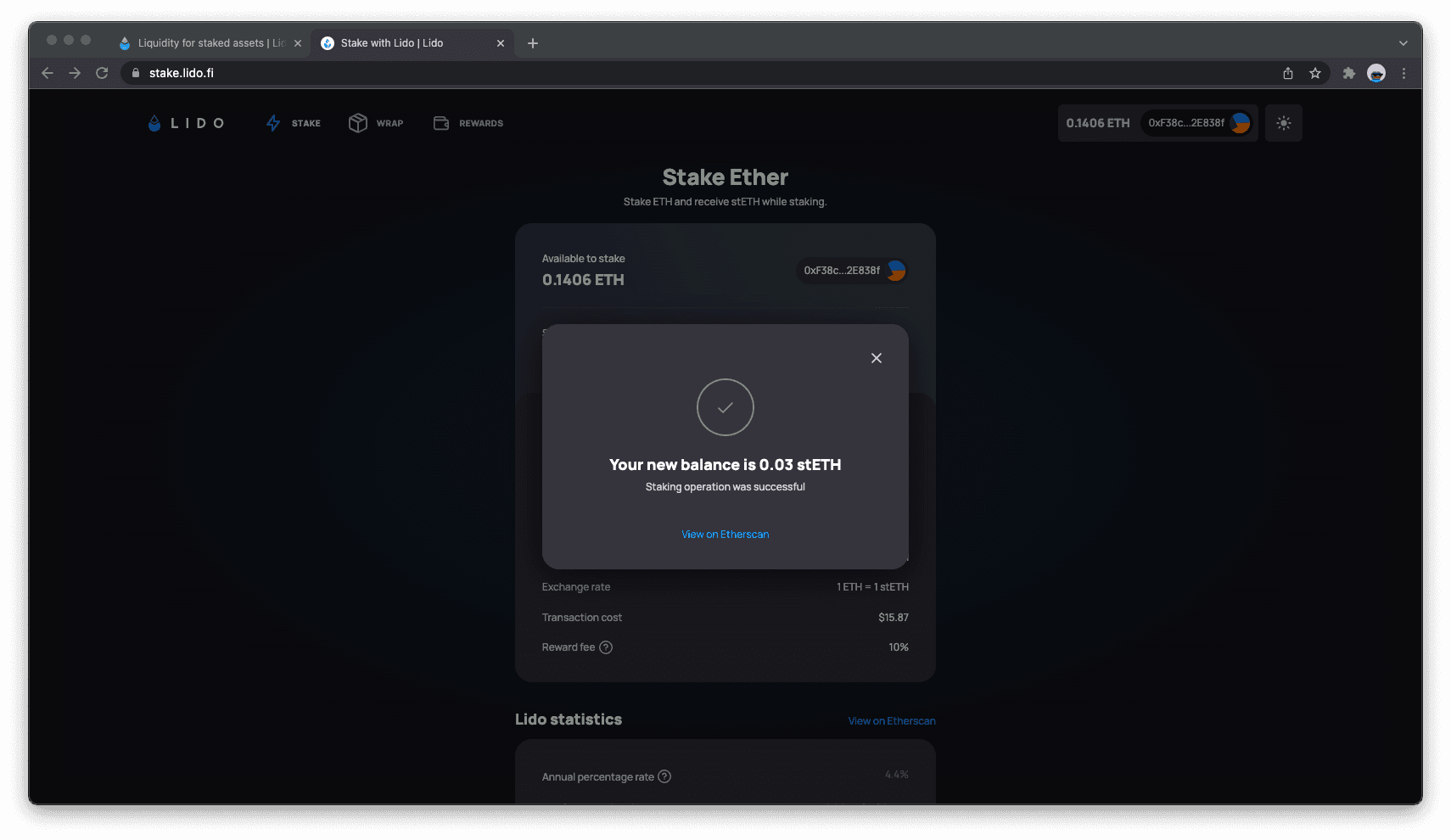
Task: Share this page from the address bar
Action: point(1288,73)
